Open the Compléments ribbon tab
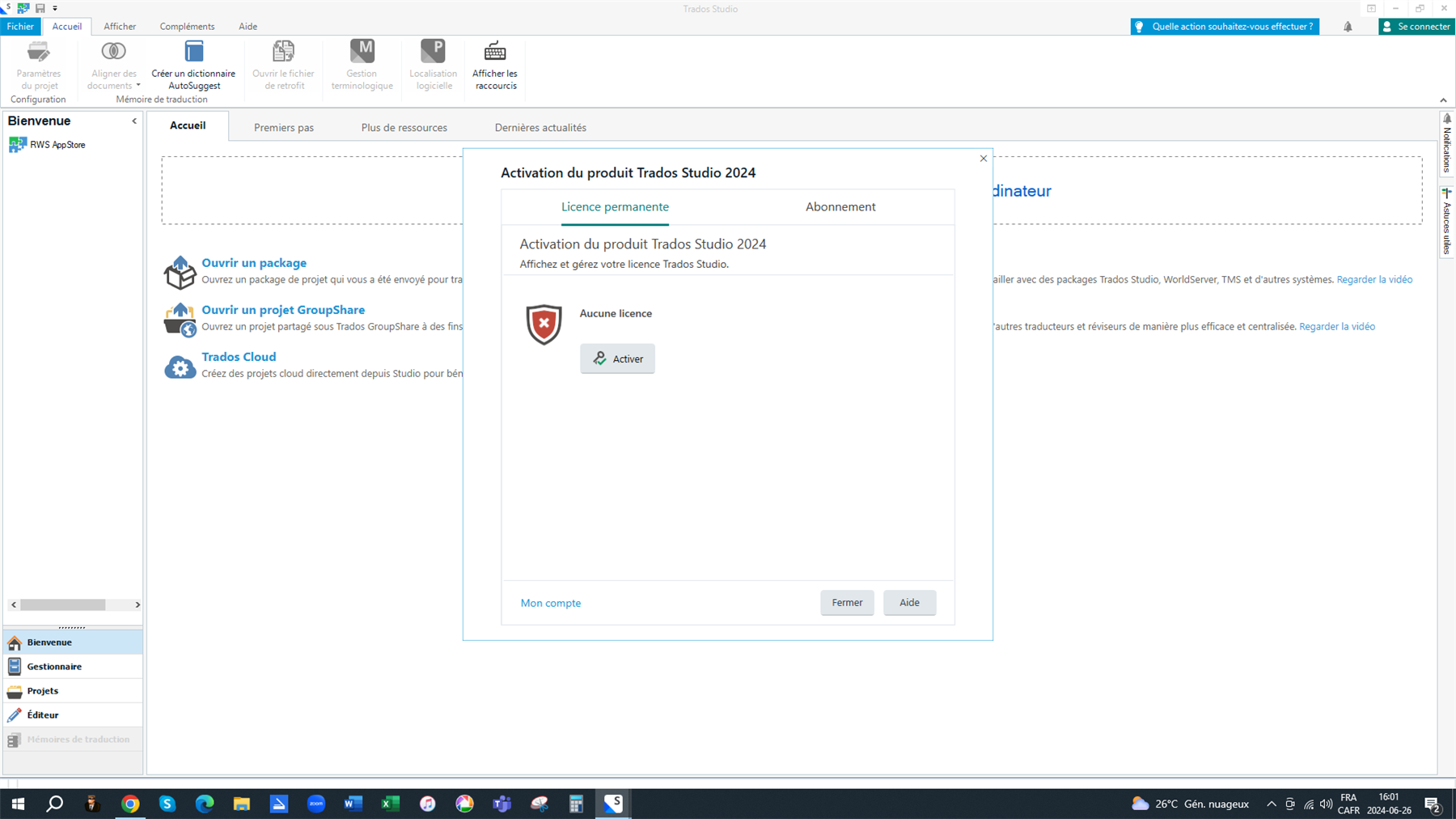The width and height of the screenshot is (1456, 819). pos(187,27)
